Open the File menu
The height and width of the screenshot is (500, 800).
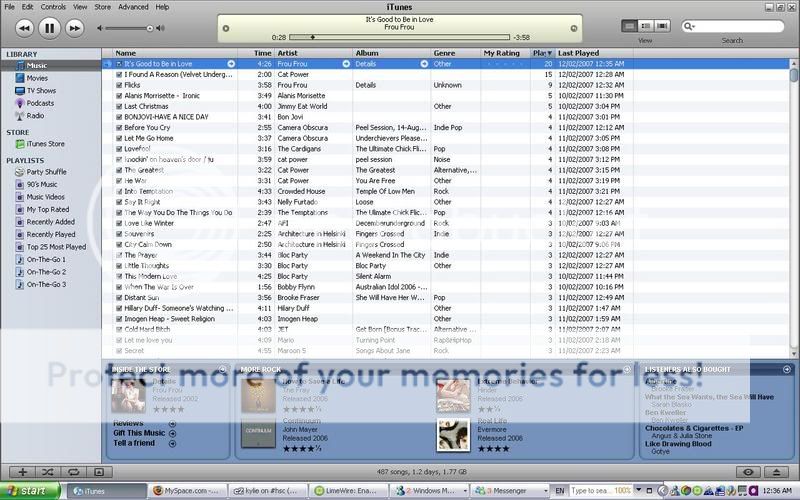9,7
